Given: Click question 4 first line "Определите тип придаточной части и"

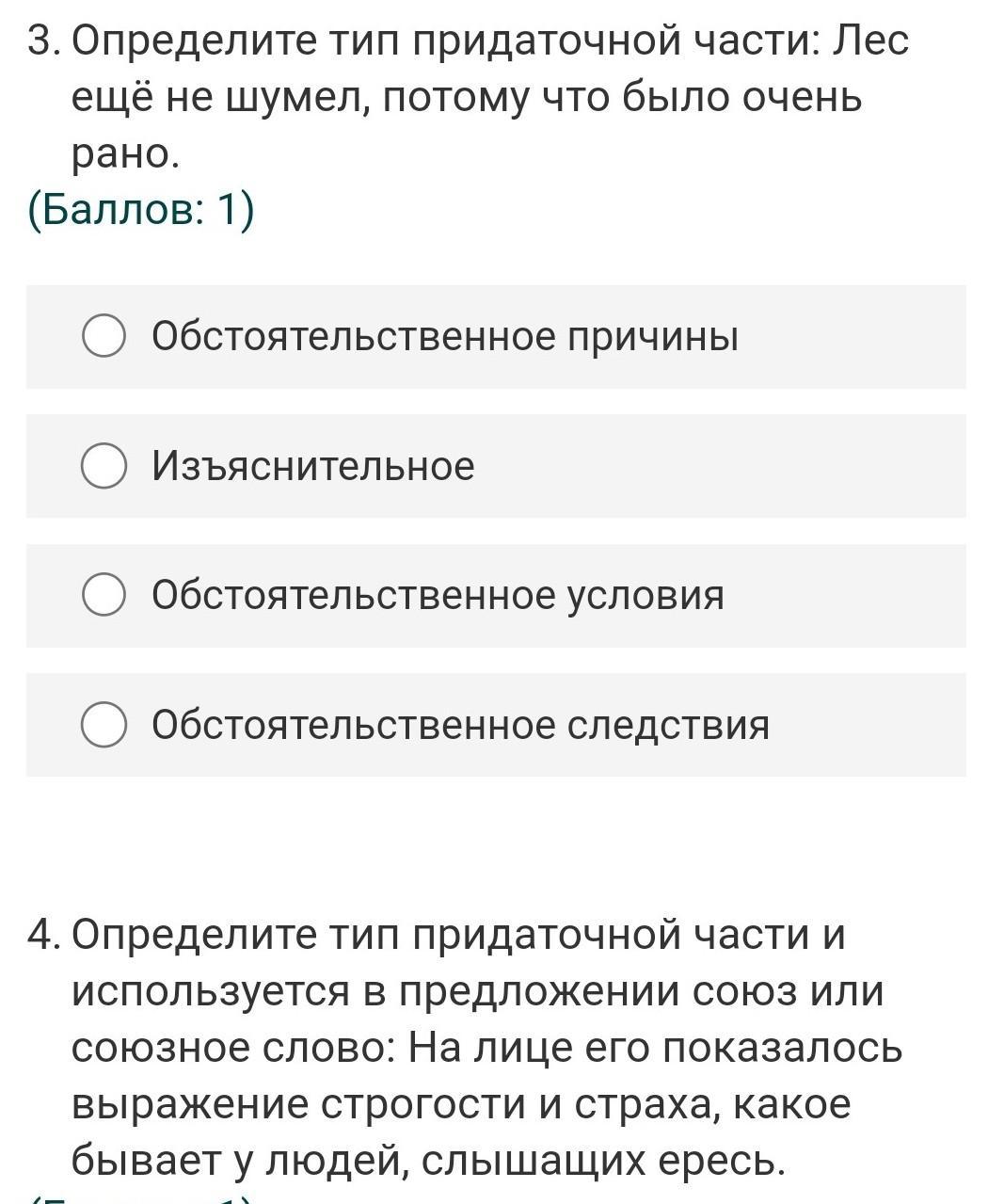Looking at the screenshot, I should pyautogui.click(x=458, y=936).
